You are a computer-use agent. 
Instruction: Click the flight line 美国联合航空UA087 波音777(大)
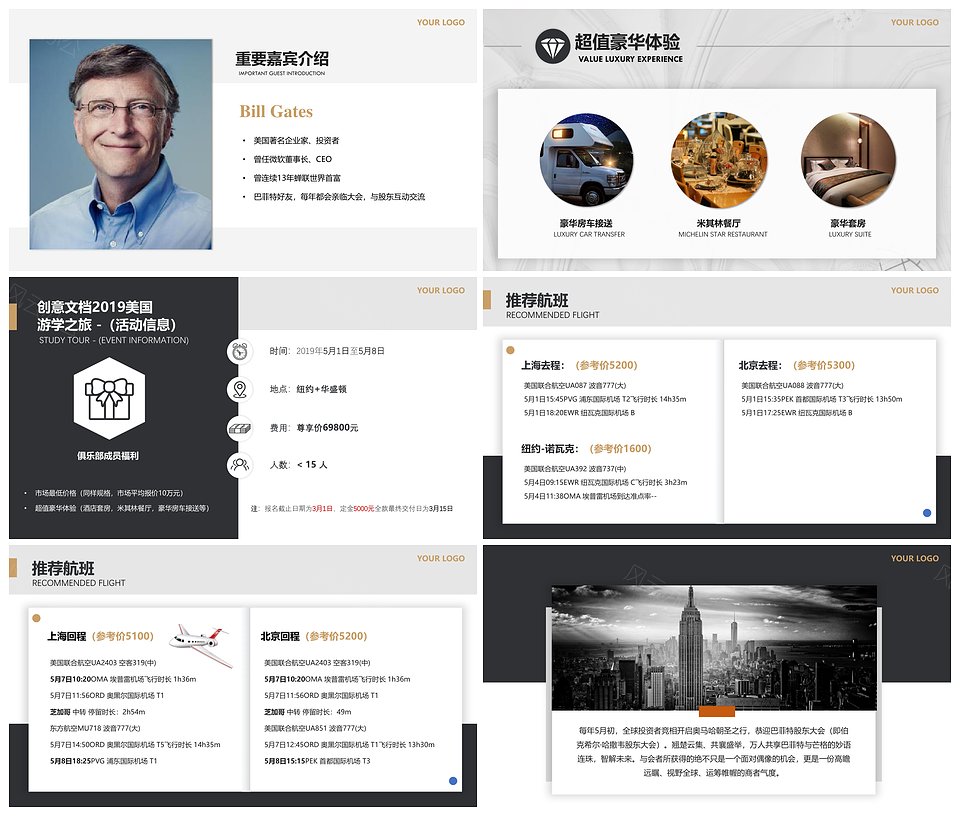click(575, 386)
